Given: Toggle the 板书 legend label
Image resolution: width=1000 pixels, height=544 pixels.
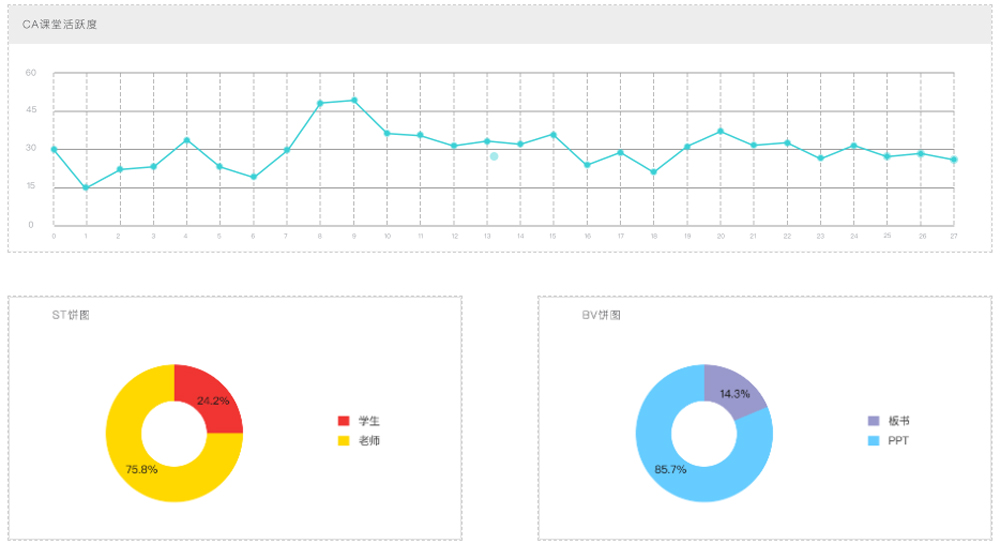Looking at the screenshot, I should pos(899,421).
